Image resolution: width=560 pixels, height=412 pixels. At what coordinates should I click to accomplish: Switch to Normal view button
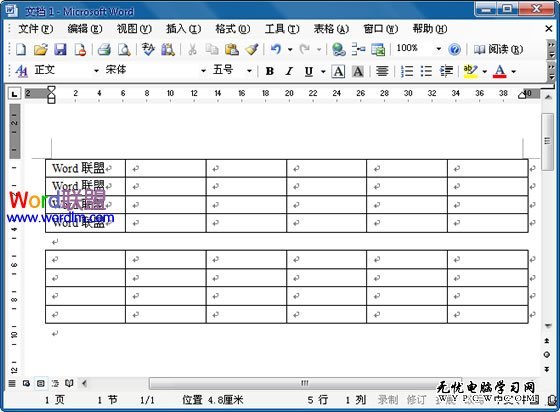(12, 383)
